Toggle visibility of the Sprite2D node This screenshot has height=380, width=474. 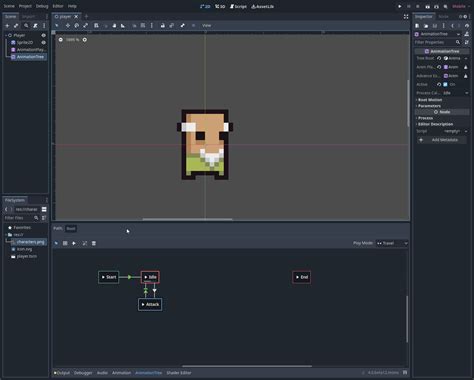coord(44,42)
